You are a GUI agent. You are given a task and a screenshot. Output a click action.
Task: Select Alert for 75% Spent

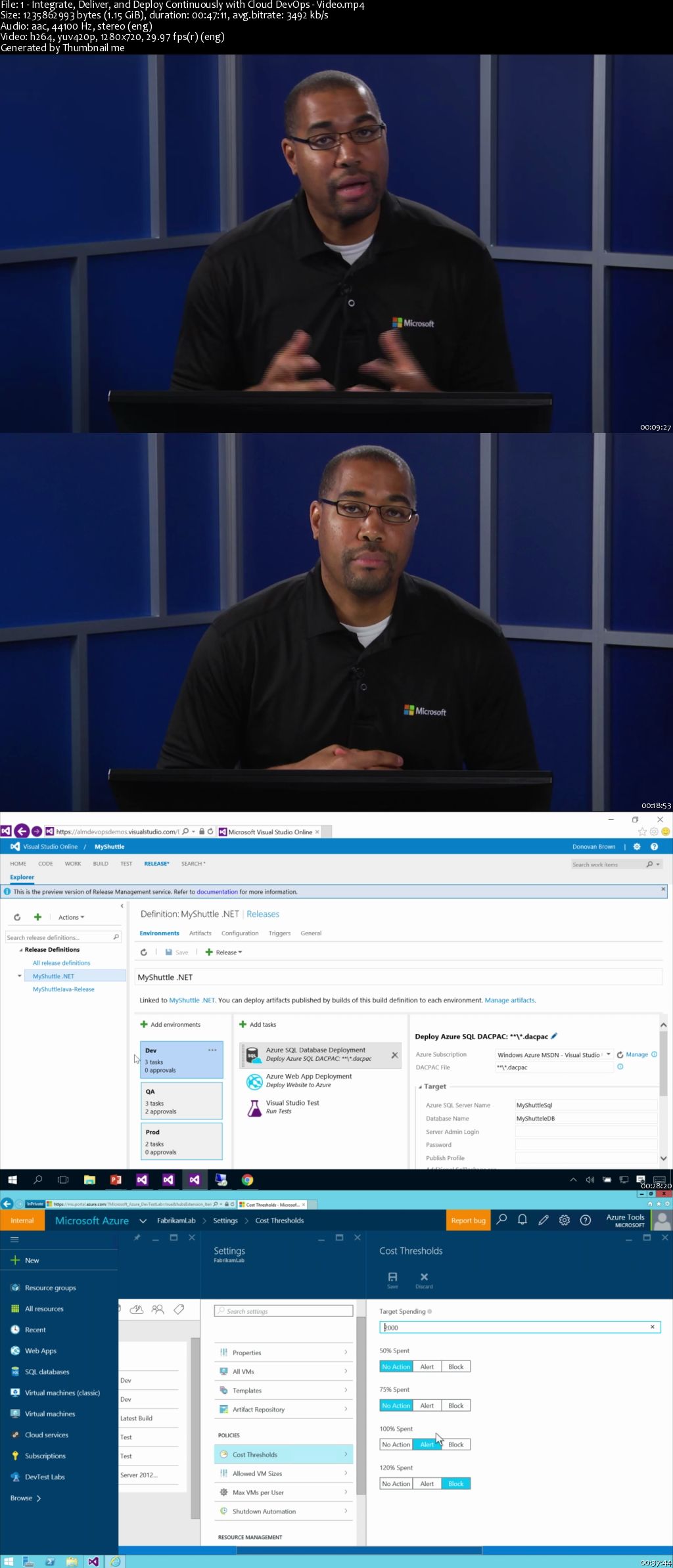427,1405
